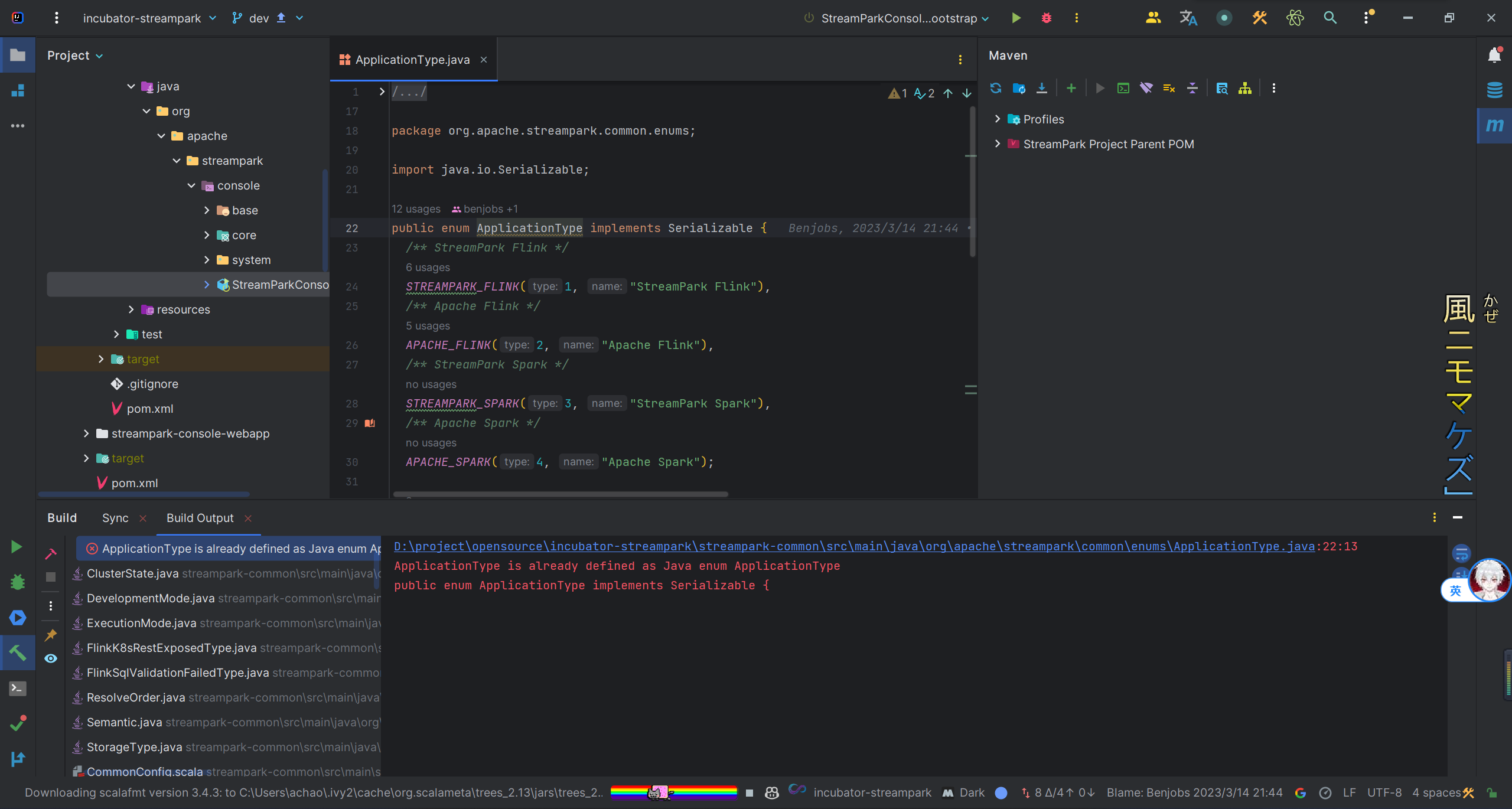The height and width of the screenshot is (809, 1512).
Task: Open the Terminal tool window
Action: pyautogui.click(x=18, y=689)
